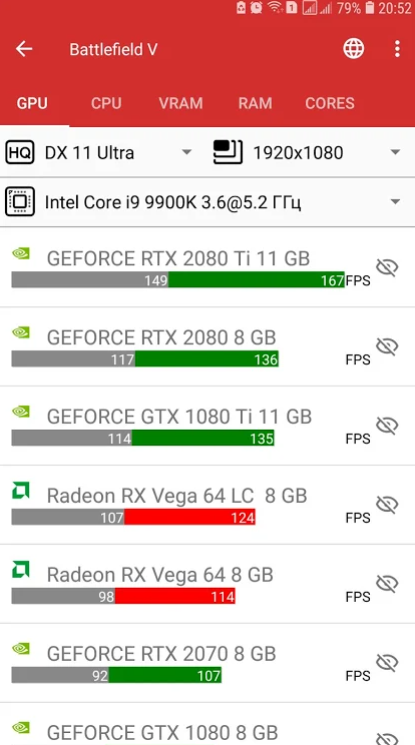Toggle visibility of GEFORCE GTX 1080 Ti
Screen dimensions: 415x745
387,426
